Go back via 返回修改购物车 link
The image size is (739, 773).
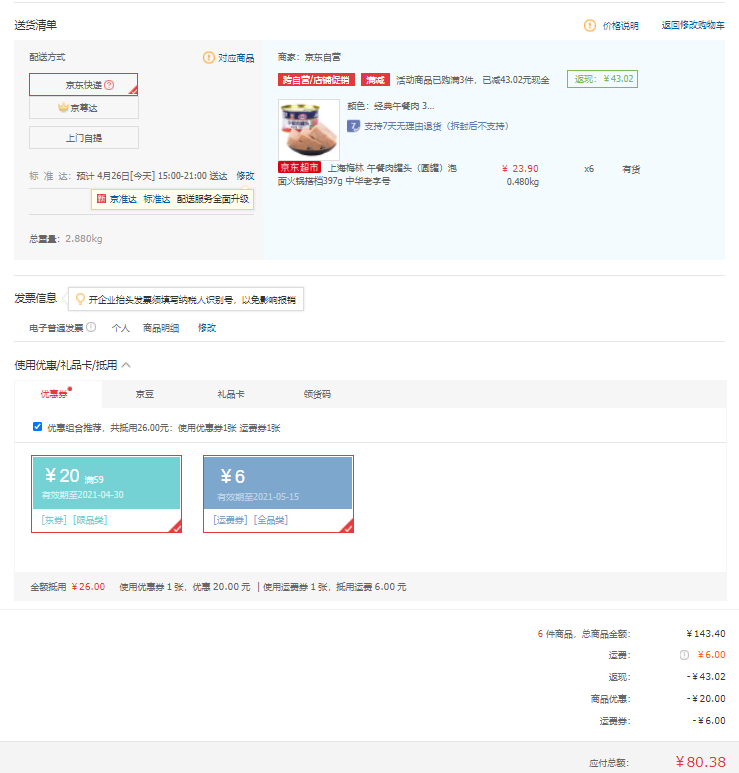693,25
